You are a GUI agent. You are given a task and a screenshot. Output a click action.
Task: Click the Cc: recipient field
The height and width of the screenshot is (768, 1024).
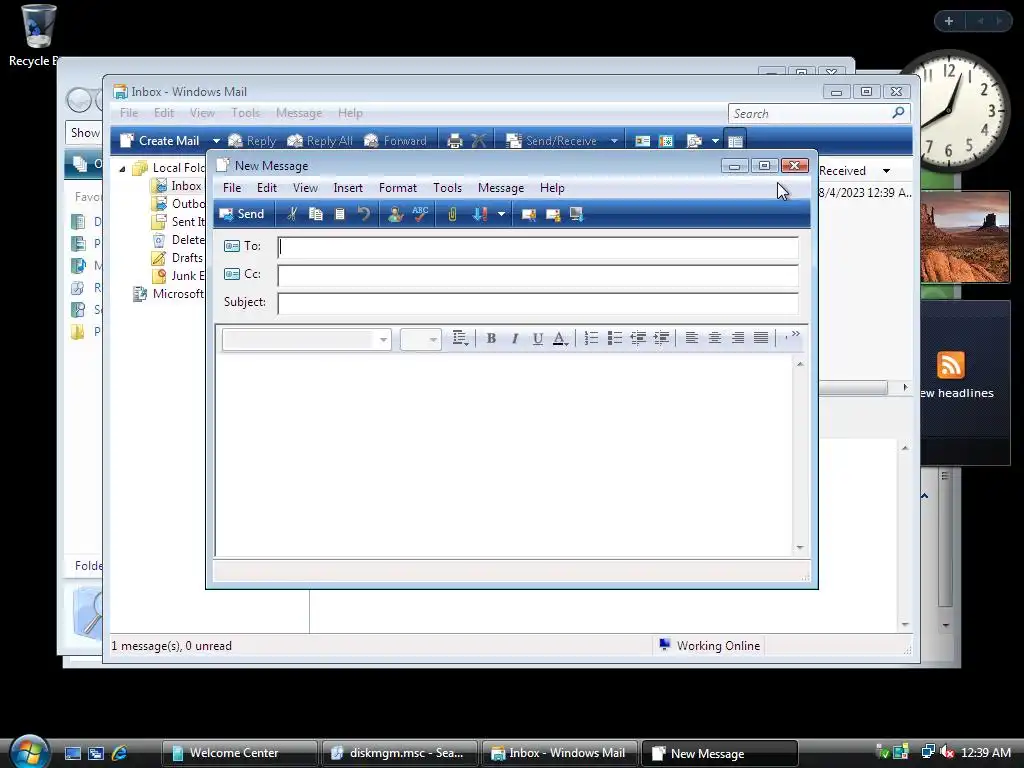pos(538,275)
